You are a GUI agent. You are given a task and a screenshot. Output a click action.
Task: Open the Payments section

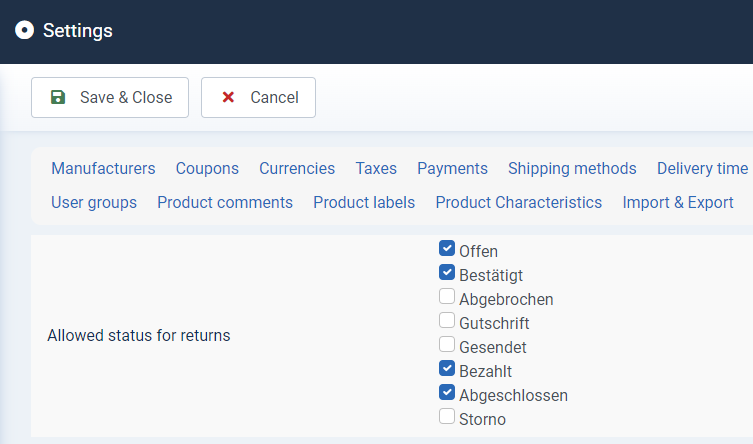tap(452, 168)
